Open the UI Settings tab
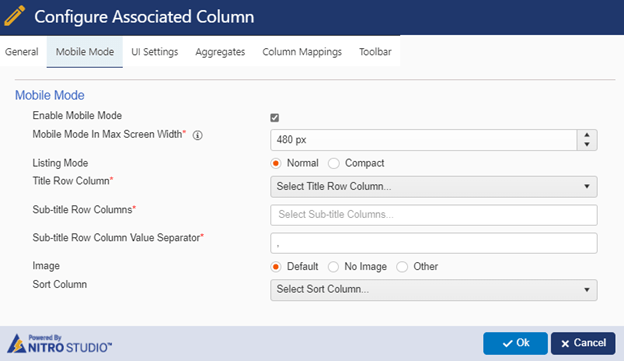624x361 pixels. coord(155,52)
